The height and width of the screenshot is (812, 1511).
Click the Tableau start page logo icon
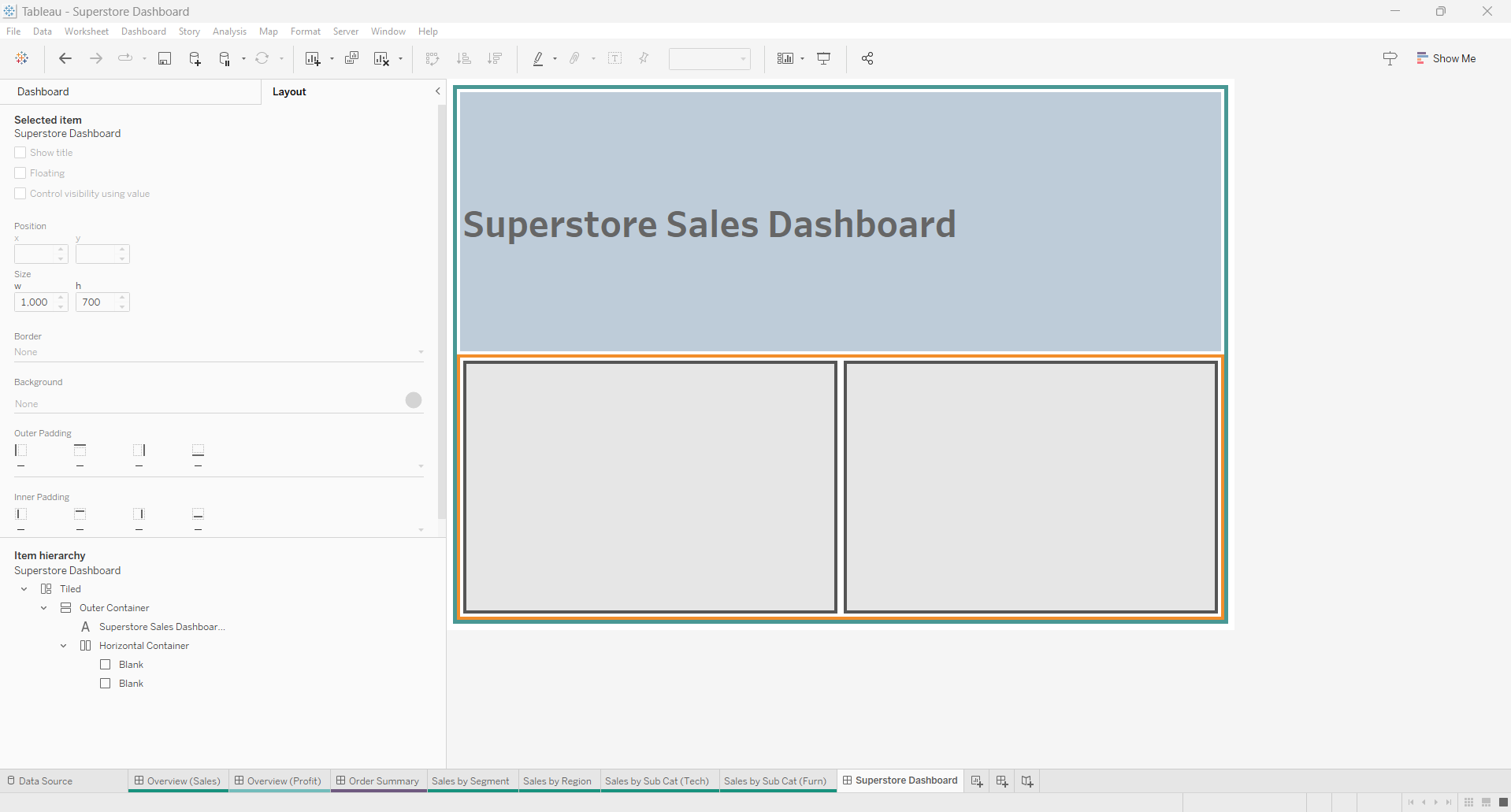click(22, 59)
